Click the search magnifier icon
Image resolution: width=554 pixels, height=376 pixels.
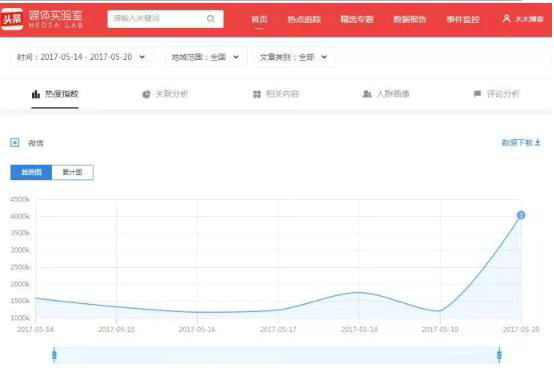coord(211,19)
